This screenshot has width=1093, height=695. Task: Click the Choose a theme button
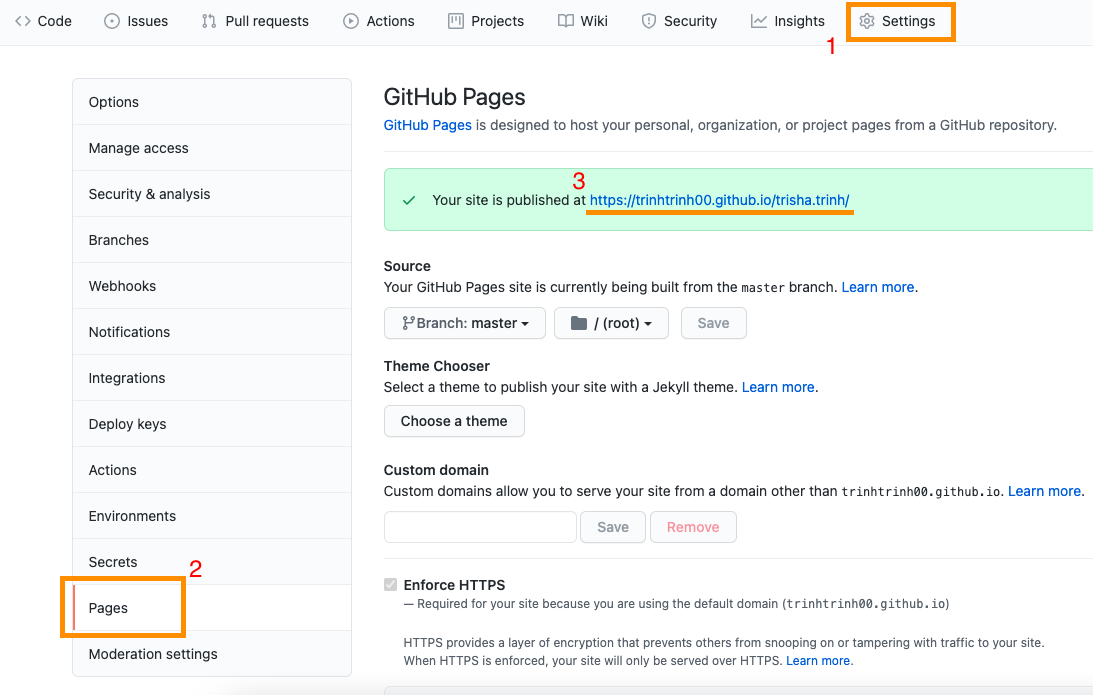454,421
